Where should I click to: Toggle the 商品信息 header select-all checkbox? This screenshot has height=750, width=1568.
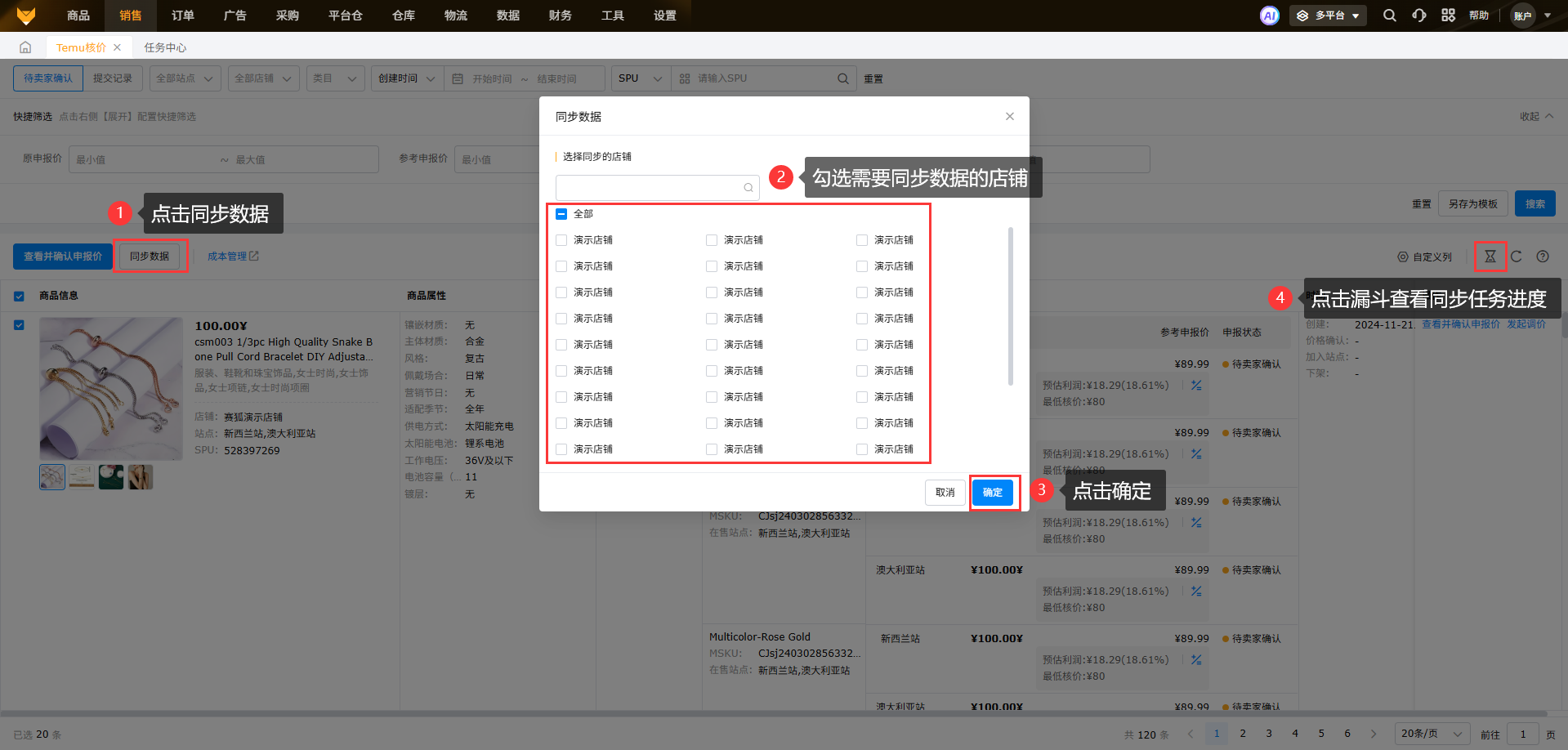point(19,296)
